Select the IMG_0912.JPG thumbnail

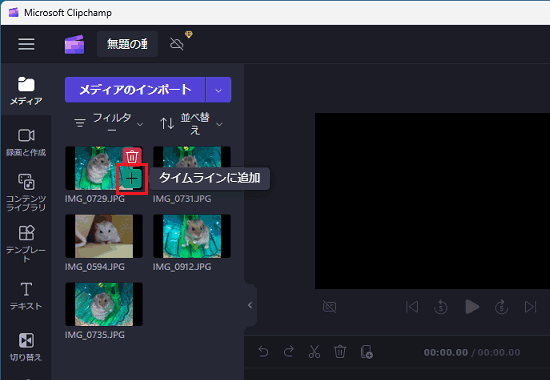pyautogui.click(x=192, y=236)
